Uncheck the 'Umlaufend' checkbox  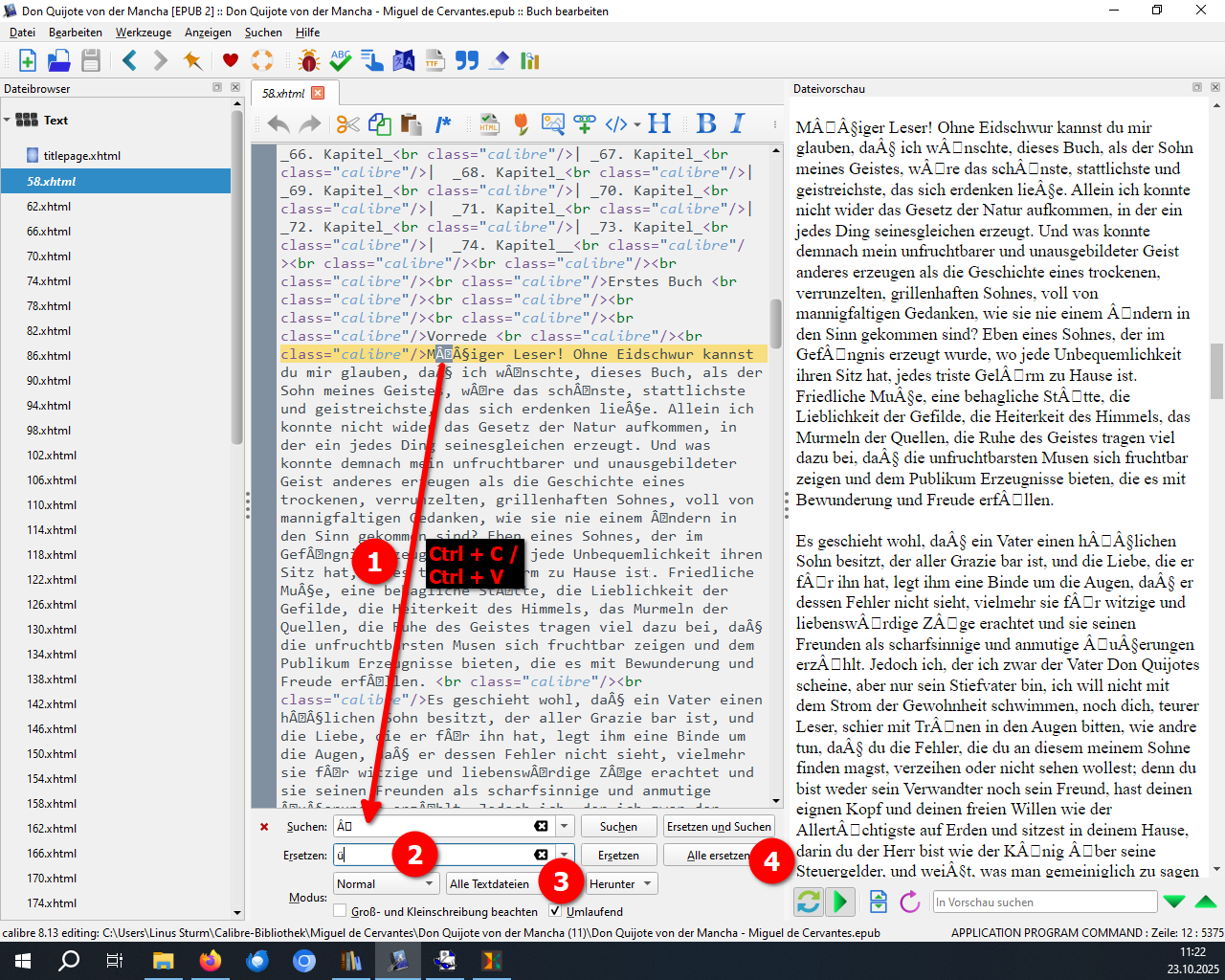click(555, 911)
